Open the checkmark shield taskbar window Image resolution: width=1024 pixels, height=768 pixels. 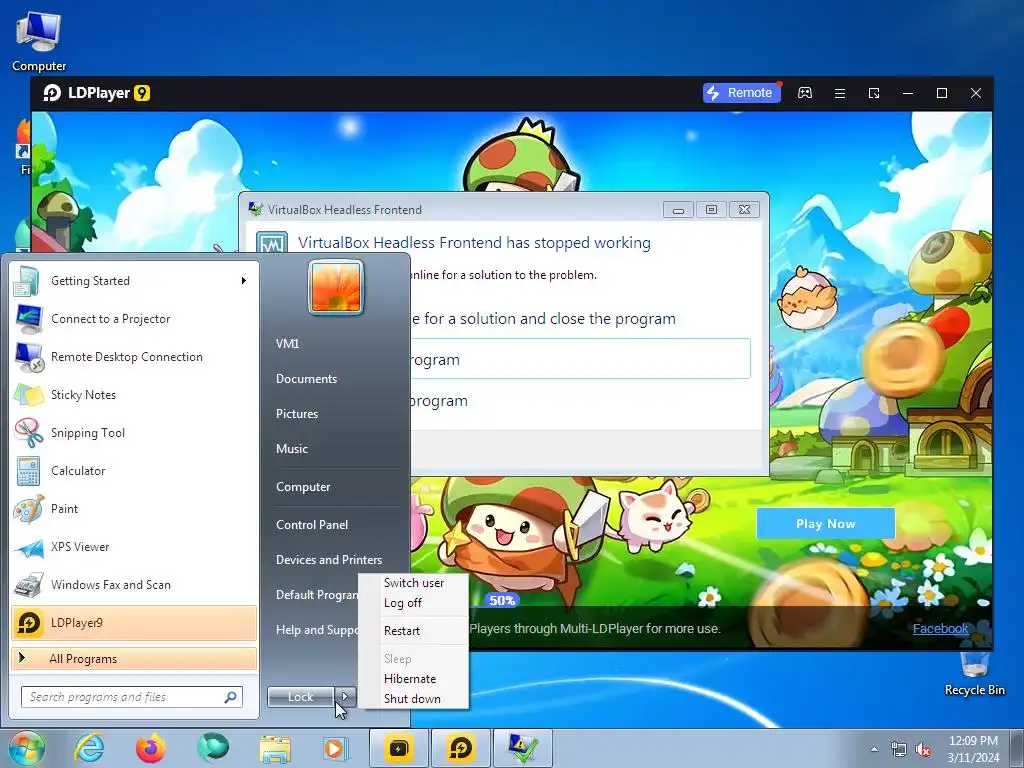(522, 748)
